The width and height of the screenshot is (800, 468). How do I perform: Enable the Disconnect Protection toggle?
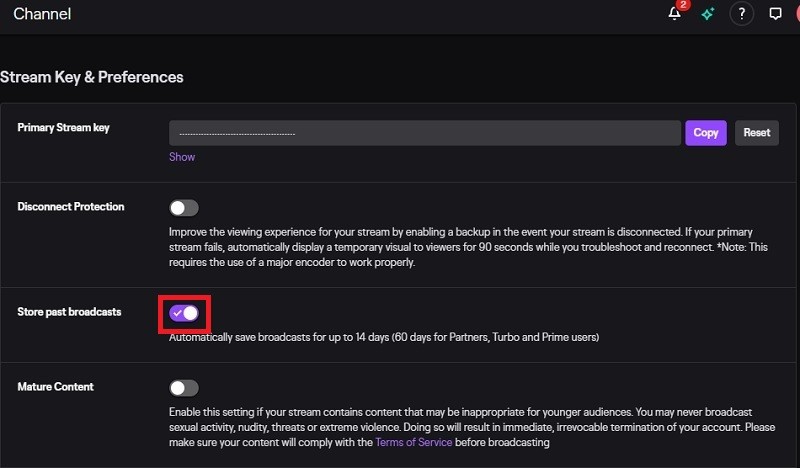(x=184, y=208)
